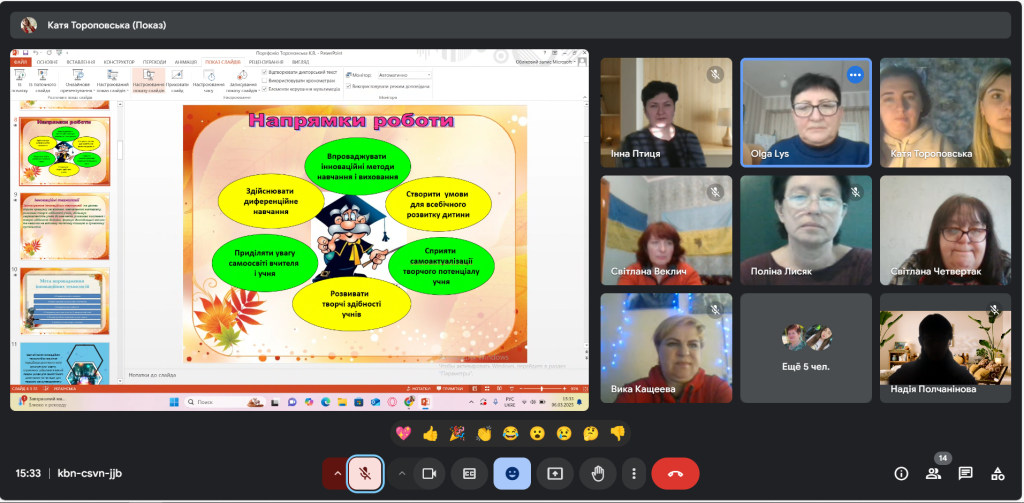This screenshot has width=1024, height=503.
Task: Open Настроюваний показ слайдів dropdown
Action: pyautogui.click(x=112, y=80)
